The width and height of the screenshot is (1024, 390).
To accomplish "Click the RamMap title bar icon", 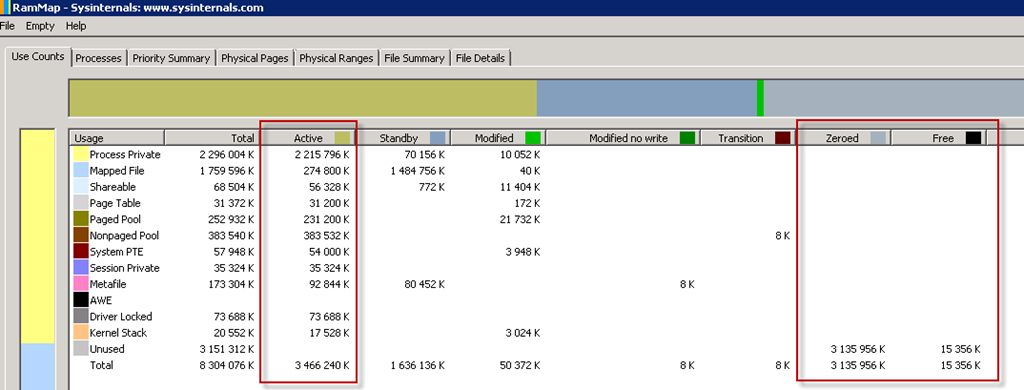I will tap(5, 8).
